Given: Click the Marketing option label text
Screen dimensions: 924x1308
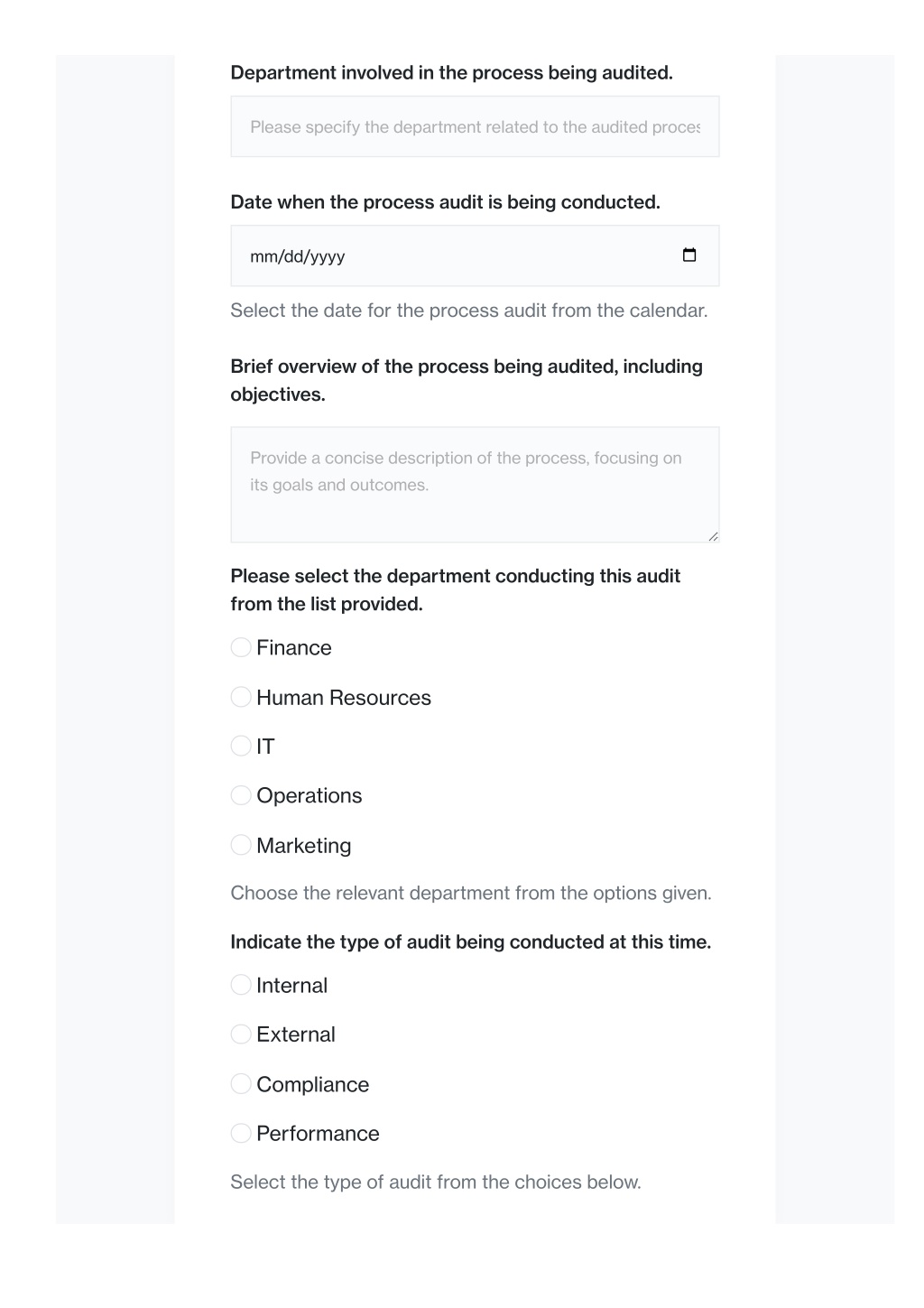Looking at the screenshot, I should (304, 846).
